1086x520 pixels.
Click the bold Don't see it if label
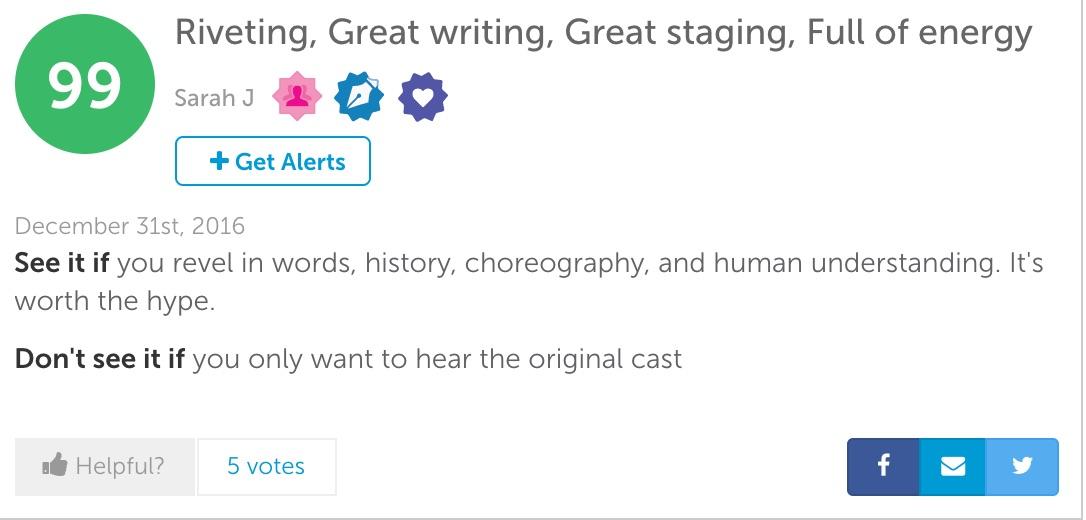click(100, 359)
